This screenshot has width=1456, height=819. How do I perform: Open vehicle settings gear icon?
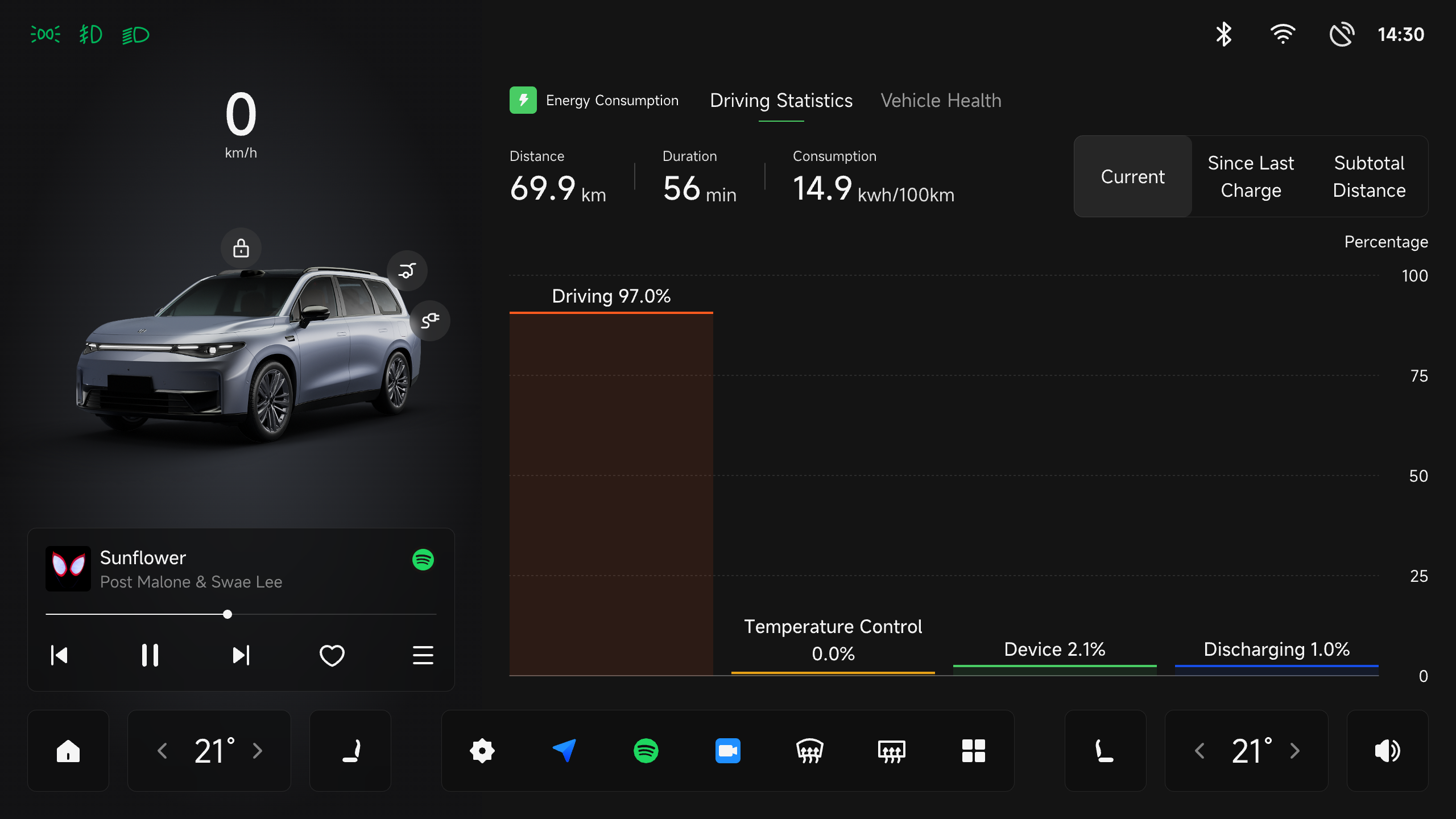[x=482, y=751]
